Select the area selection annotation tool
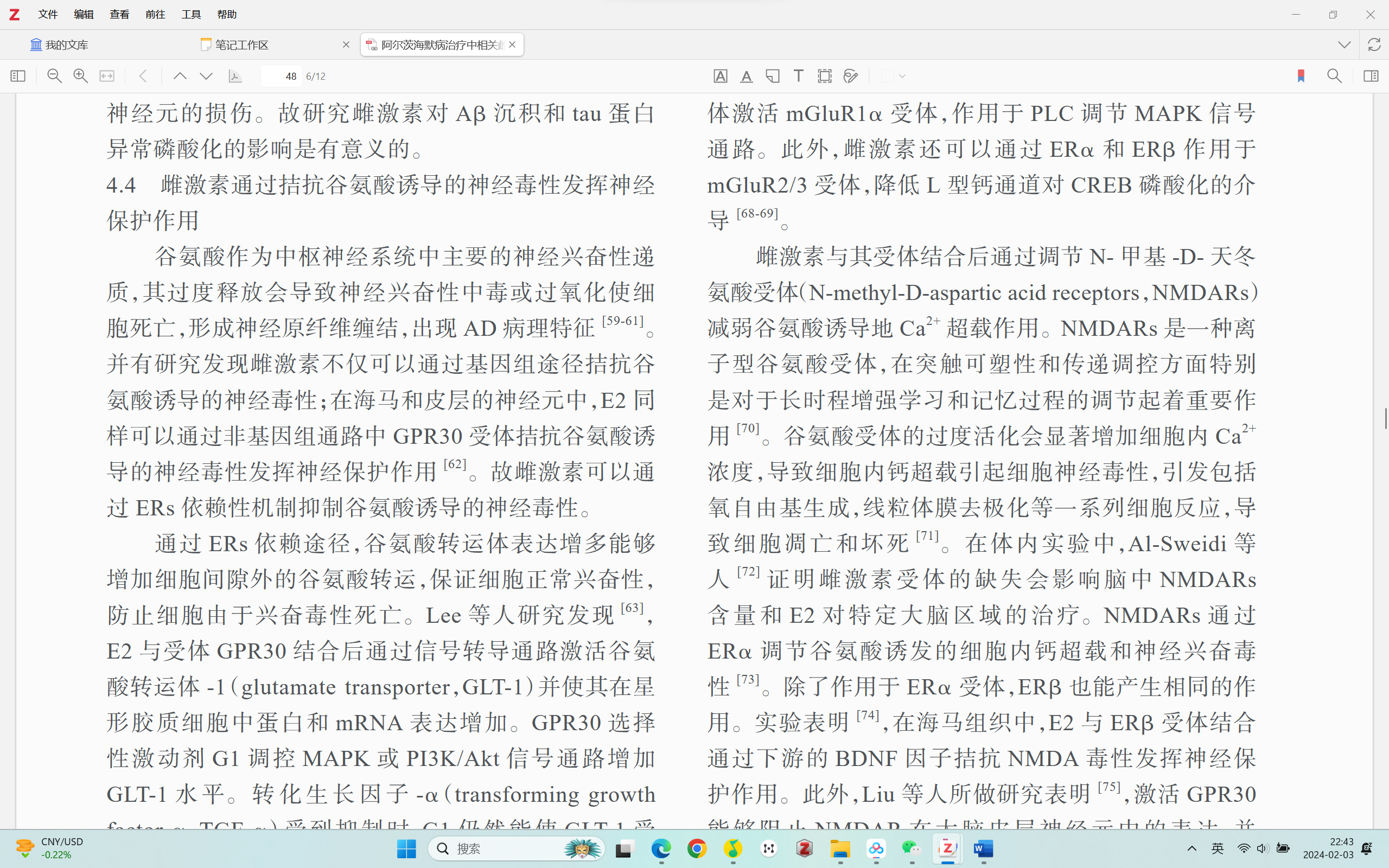This screenshot has height=868, width=1389. tap(824, 76)
